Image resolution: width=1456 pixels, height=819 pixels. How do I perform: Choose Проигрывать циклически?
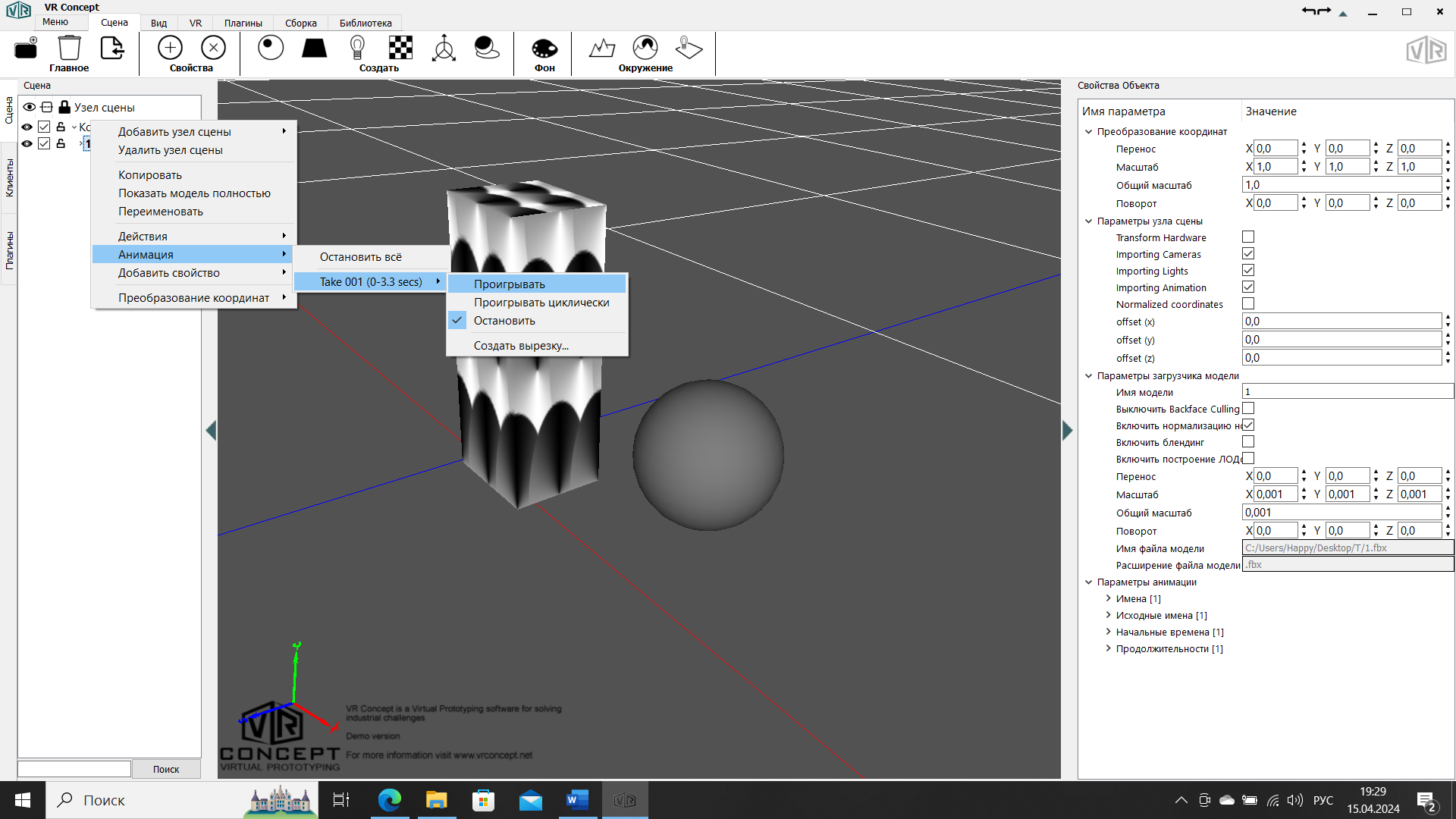click(x=537, y=302)
